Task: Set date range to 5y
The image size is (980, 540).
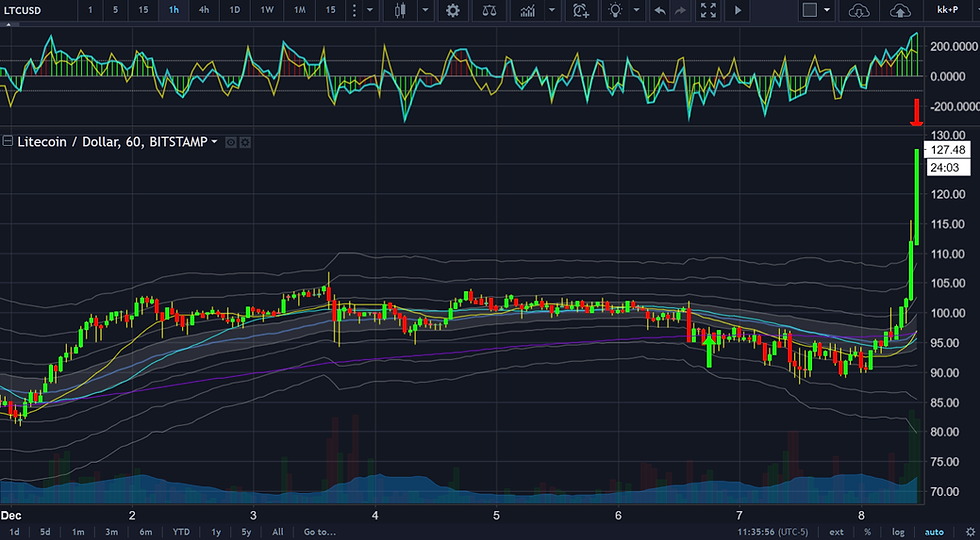Action: tap(247, 532)
